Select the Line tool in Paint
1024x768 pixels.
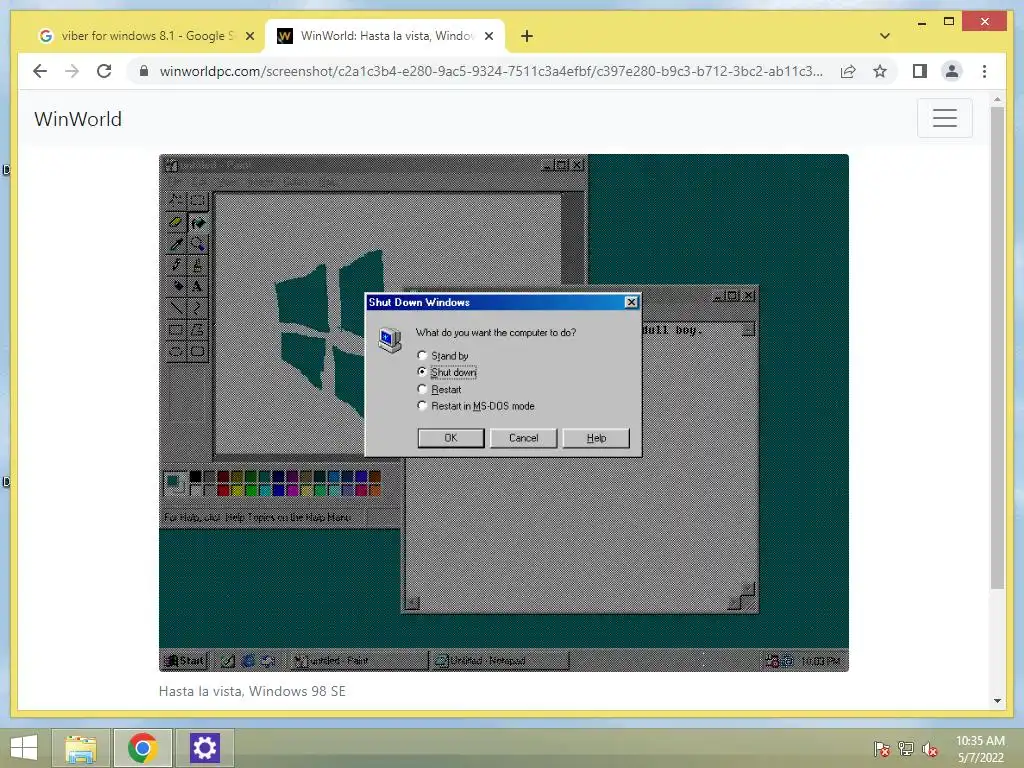pyautogui.click(x=176, y=308)
